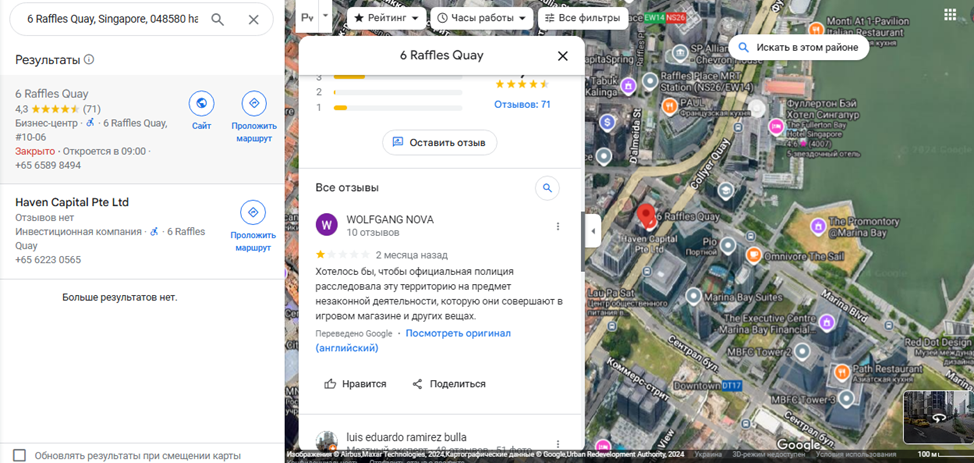Screen dimensions: 974x463
Task: Search within reviews using magnifier icon
Action: (547, 188)
